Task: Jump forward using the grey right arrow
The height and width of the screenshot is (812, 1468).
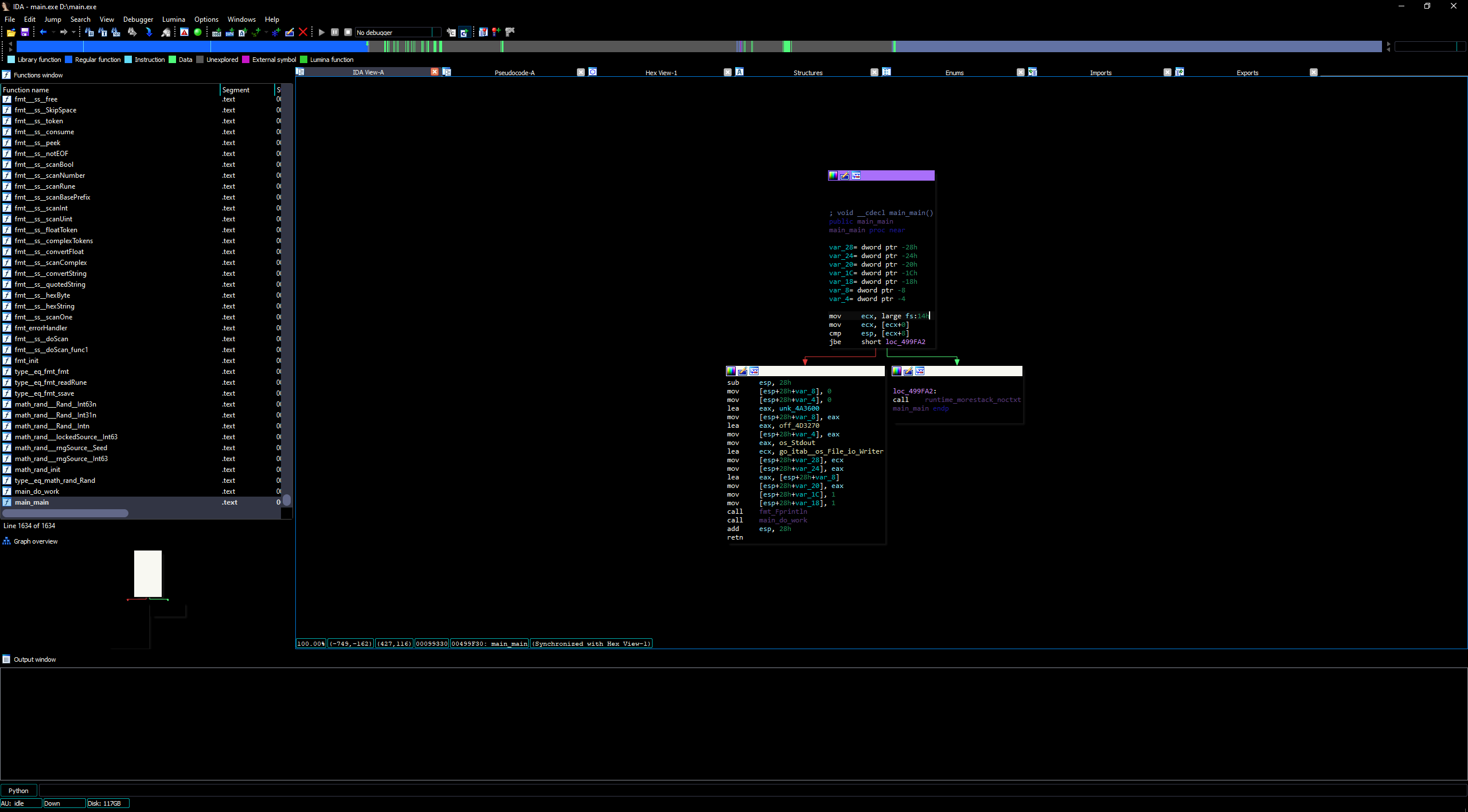Action: tap(64, 32)
